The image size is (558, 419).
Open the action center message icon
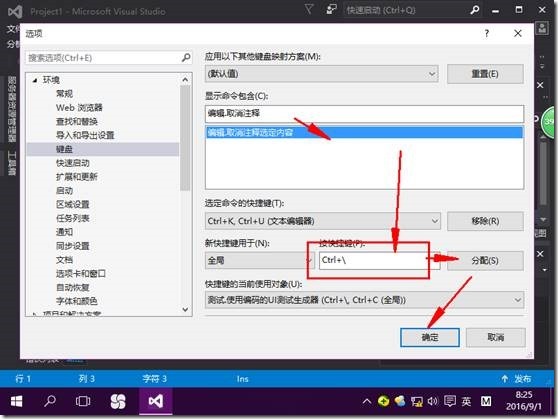[450, 402]
